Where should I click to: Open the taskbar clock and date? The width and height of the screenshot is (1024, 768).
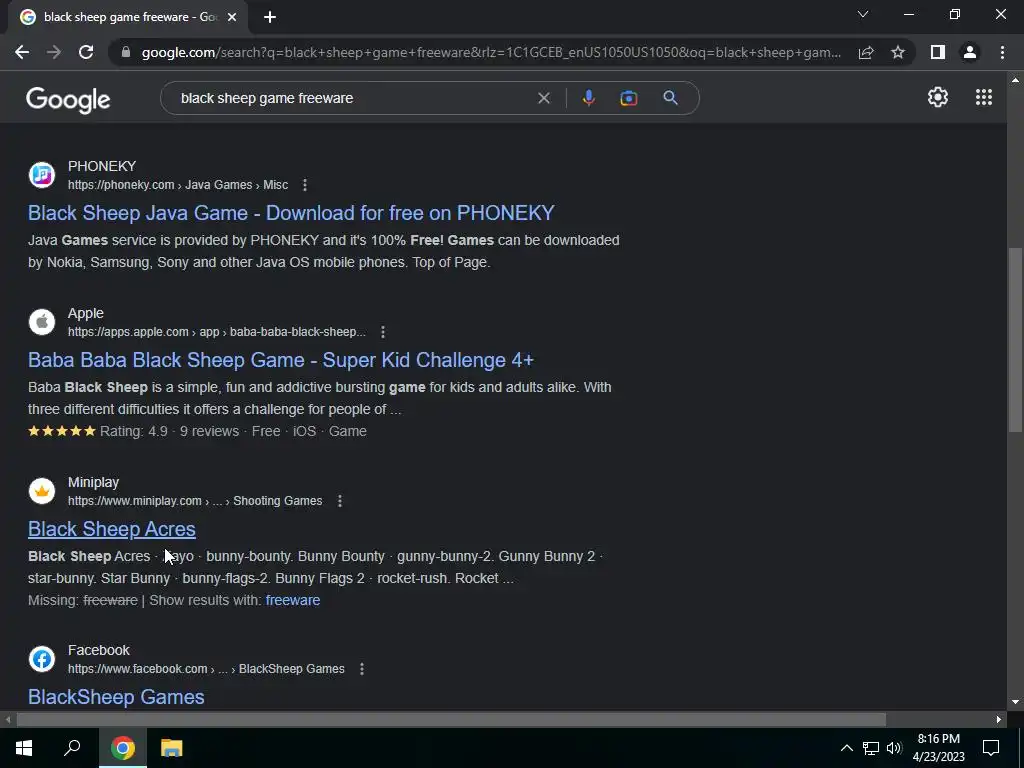[938, 748]
